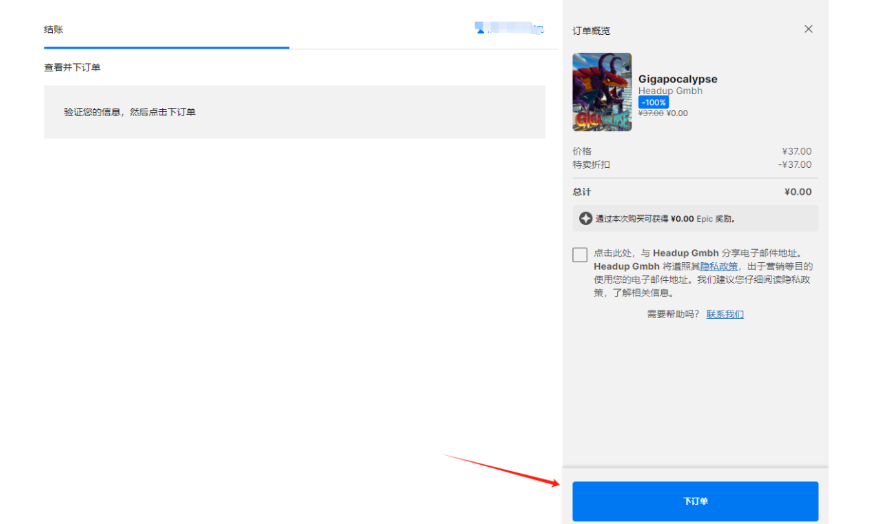Viewport: 881px width, 524px height.
Task: Tick the Headup Gmbh email sharing checkbox
Action: coord(580,254)
